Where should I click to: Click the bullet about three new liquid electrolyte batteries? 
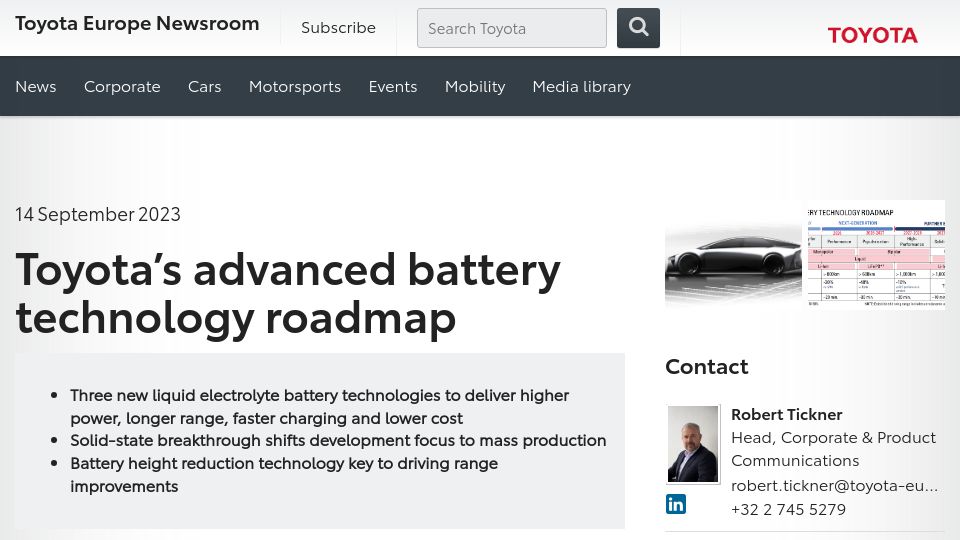click(319, 407)
